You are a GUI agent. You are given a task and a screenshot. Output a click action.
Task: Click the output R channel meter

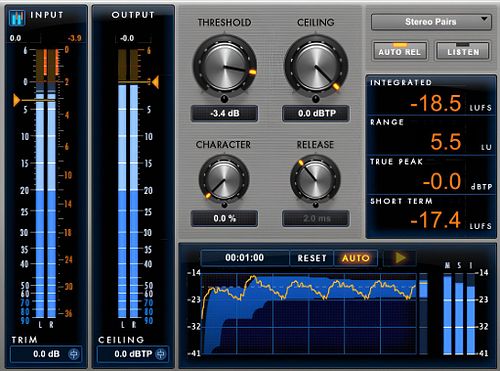click(x=134, y=183)
